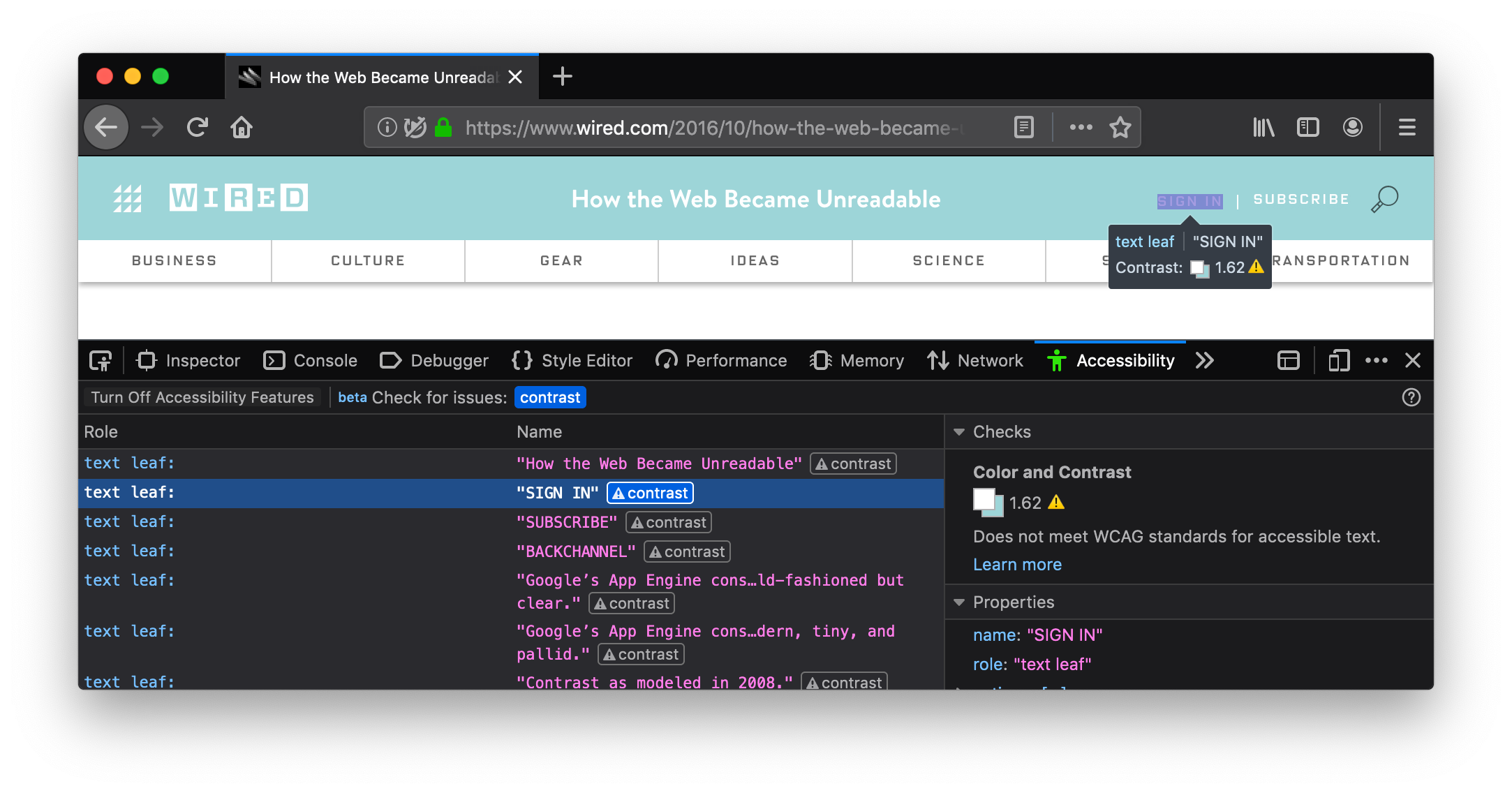
Task: Open accessibility panel help question-mark icon
Action: [x=1411, y=397]
